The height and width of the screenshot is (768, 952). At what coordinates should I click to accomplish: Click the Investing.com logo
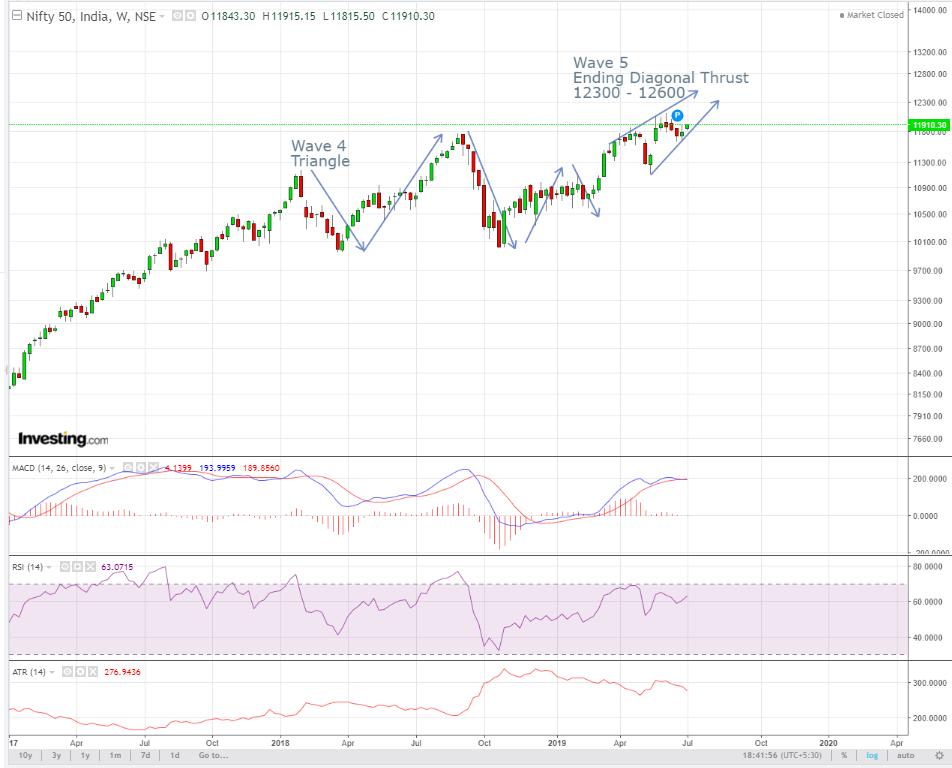coord(63,438)
